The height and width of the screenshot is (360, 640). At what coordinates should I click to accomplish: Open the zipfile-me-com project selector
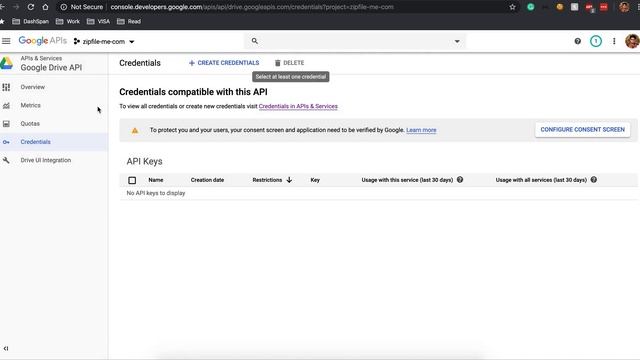pos(104,41)
